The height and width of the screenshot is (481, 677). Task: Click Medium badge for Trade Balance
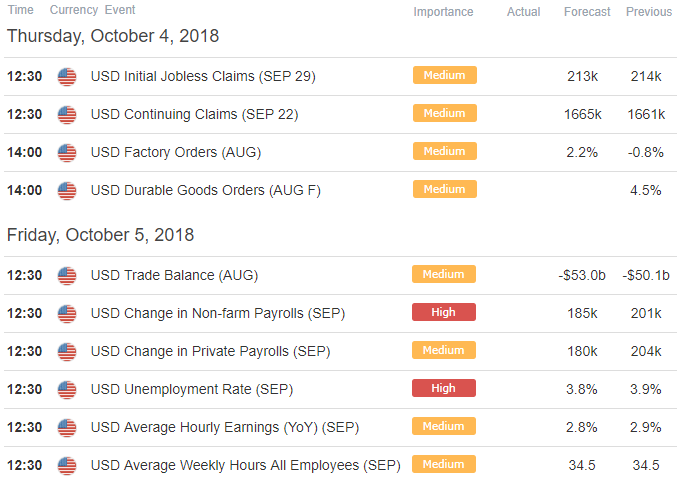tap(444, 274)
